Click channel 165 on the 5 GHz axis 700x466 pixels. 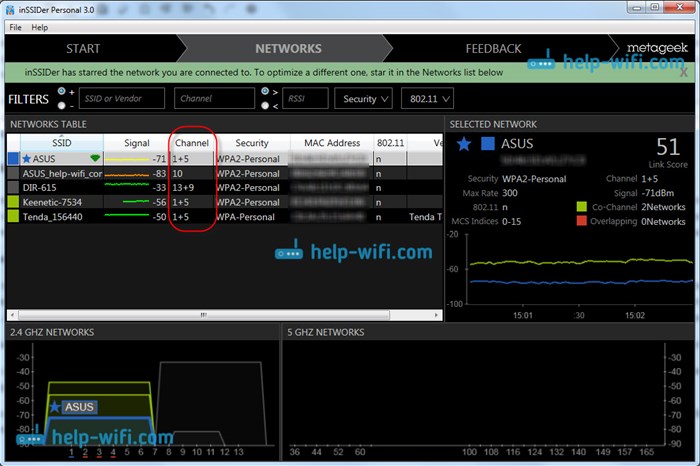tap(646, 452)
